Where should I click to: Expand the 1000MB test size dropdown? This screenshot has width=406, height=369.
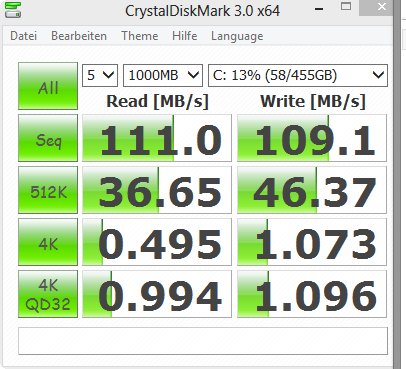pyautogui.click(x=163, y=75)
